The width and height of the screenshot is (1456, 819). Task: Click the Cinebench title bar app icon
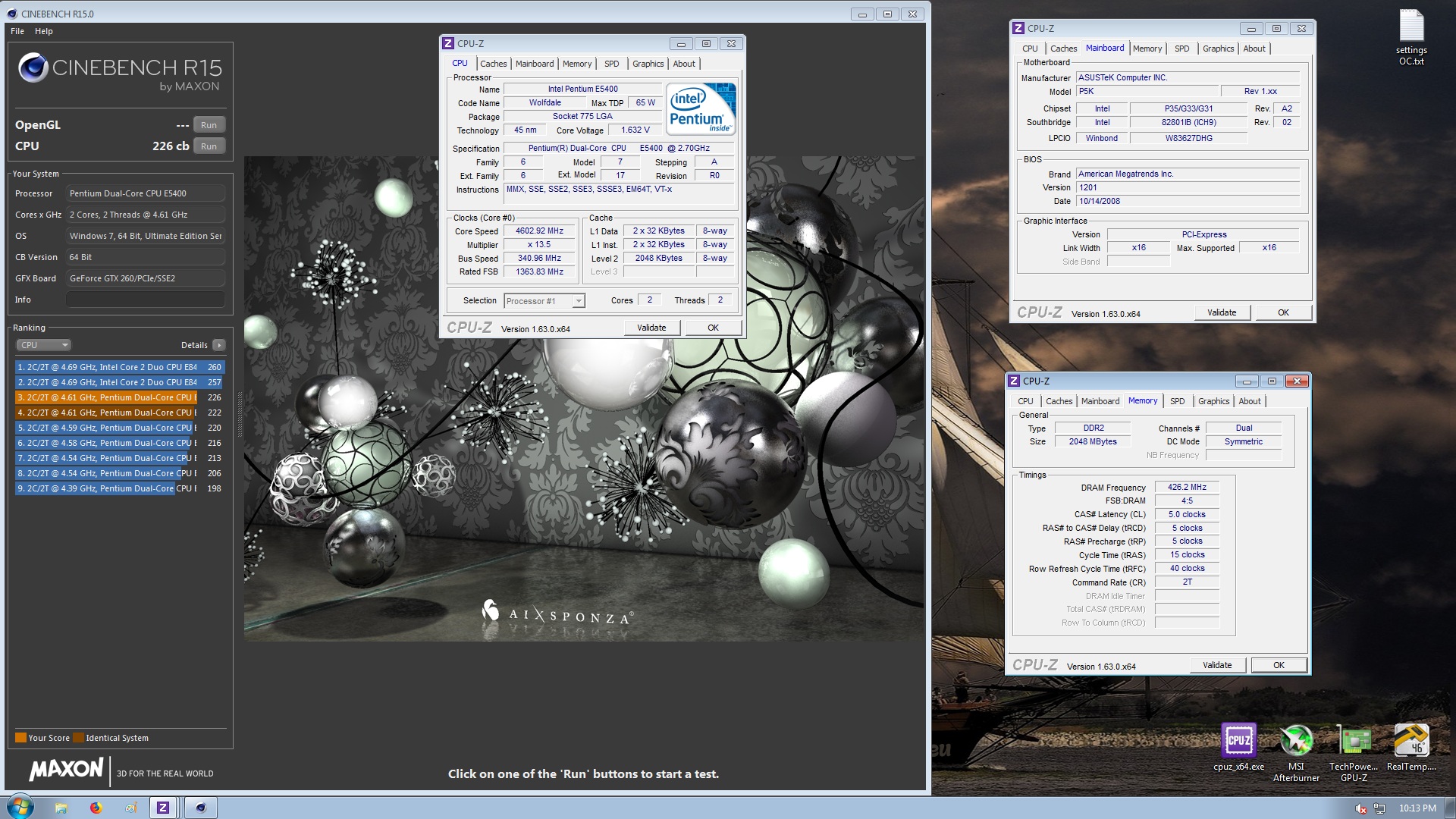[x=12, y=14]
